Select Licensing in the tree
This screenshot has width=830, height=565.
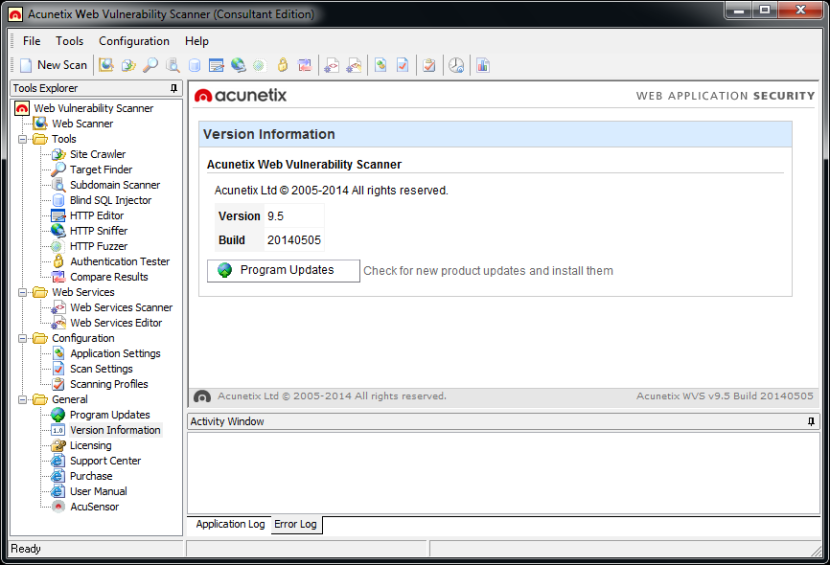coord(91,446)
